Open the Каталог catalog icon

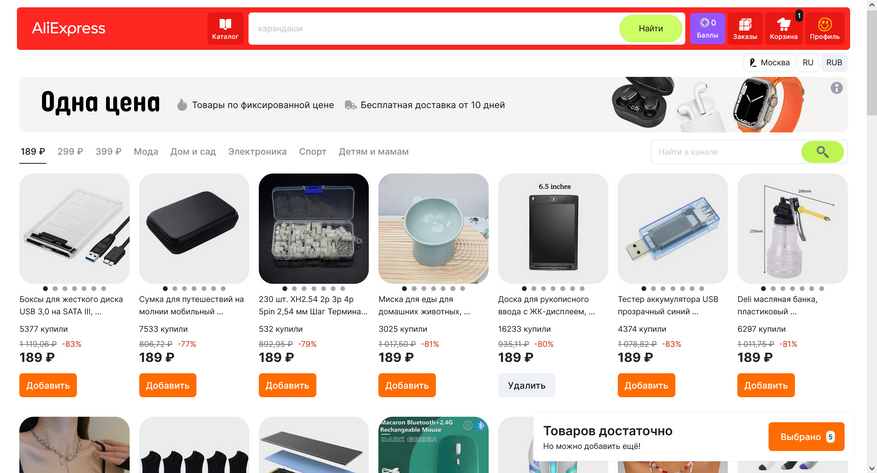pyautogui.click(x=225, y=29)
